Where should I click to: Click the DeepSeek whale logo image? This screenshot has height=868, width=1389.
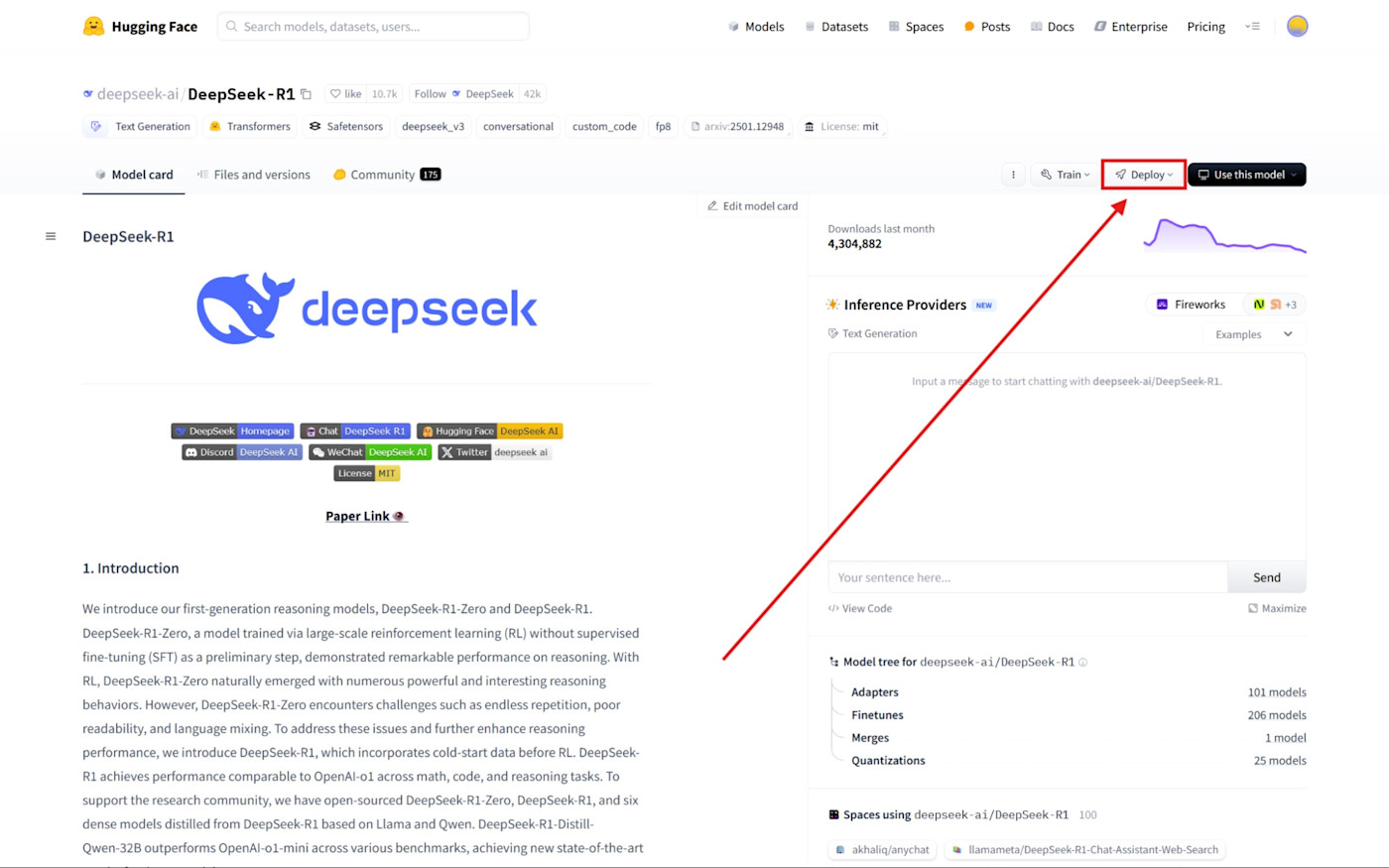(367, 309)
